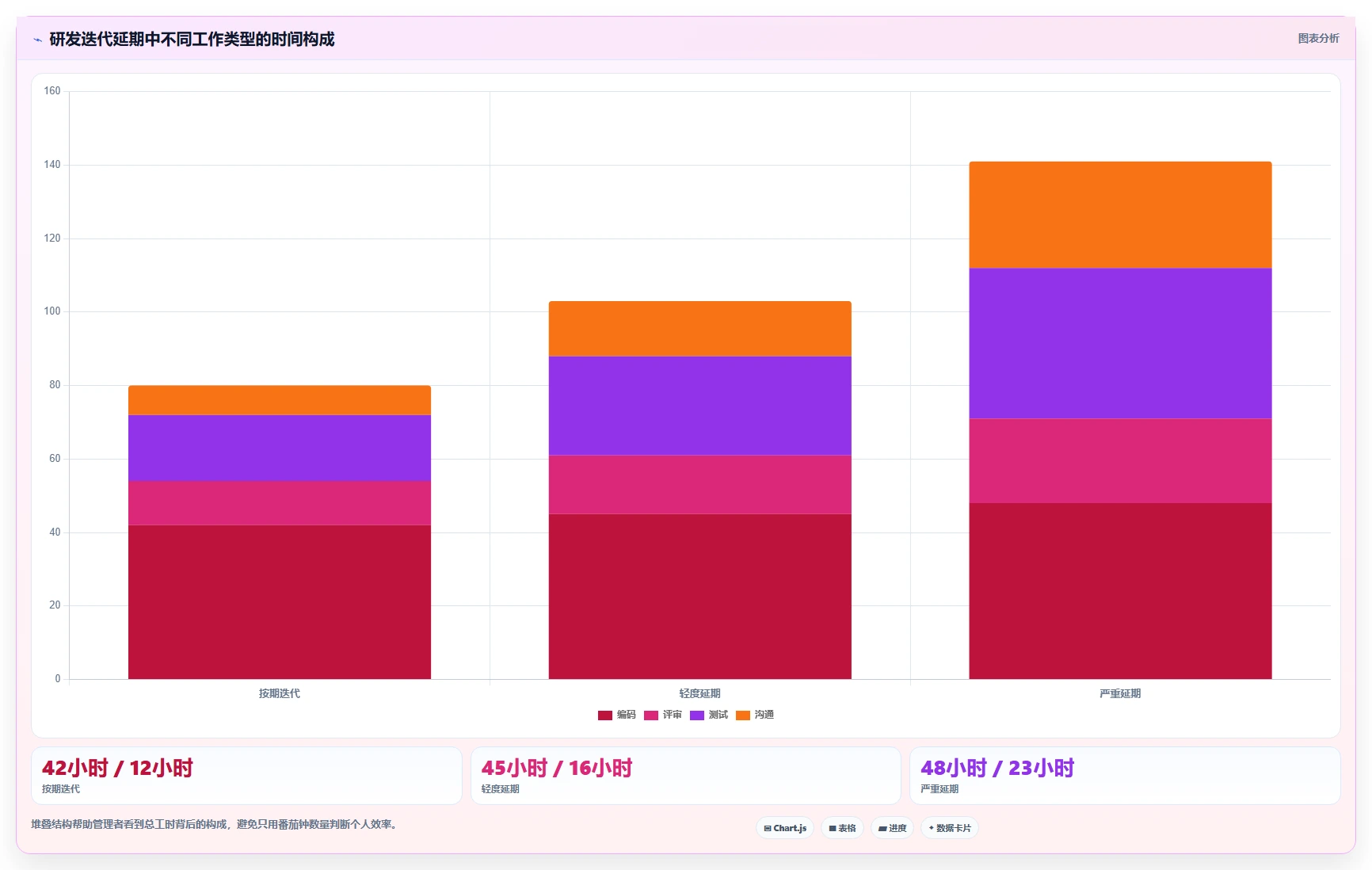The width and height of the screenshot is (1372, 870).
Task: Select the 评审 segment of 按期迭代 bar
Action: tap(280, 503)
